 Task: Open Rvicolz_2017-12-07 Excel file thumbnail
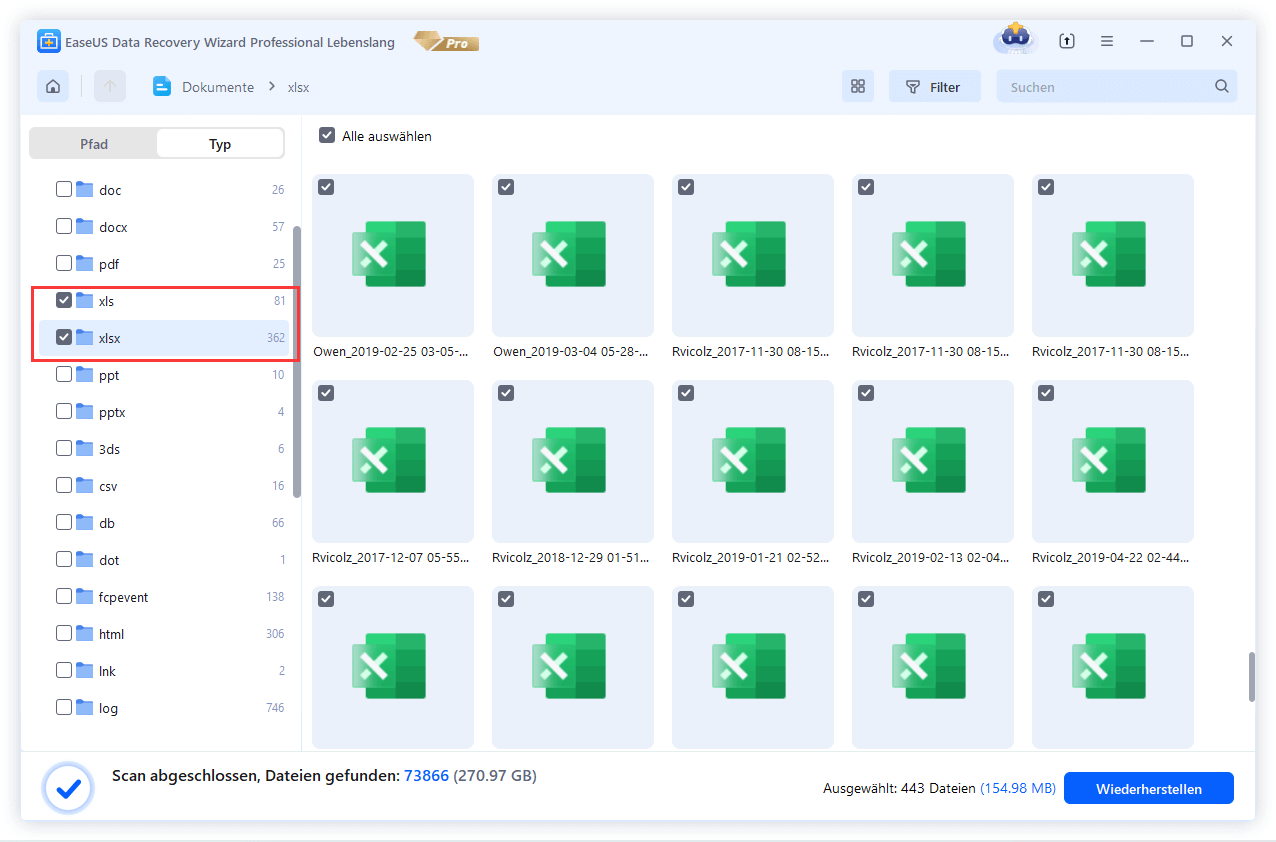tap(393, 461)
